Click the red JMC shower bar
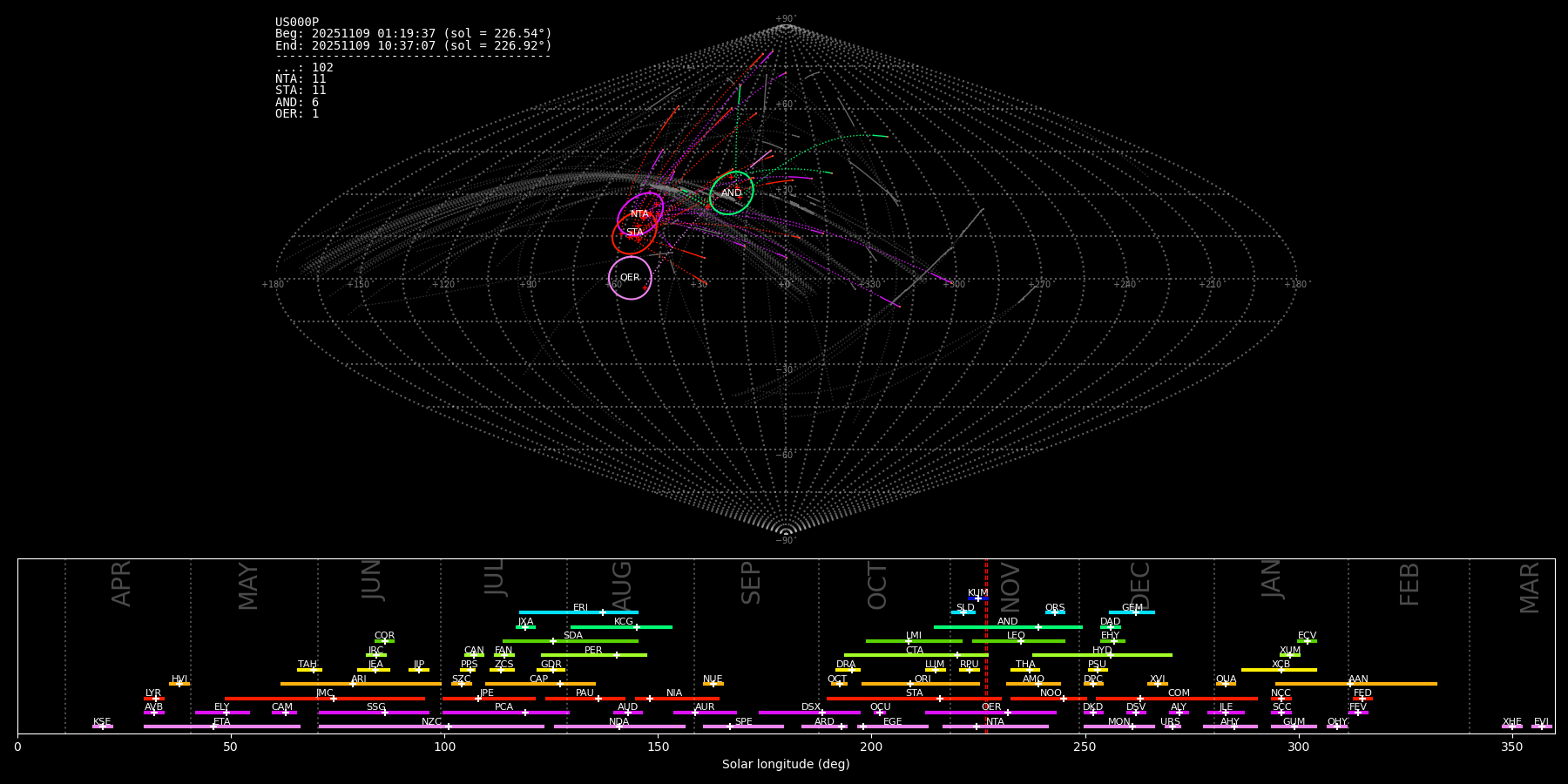Viewport: 1568px width, 784px height. click(x=325, y=699)
